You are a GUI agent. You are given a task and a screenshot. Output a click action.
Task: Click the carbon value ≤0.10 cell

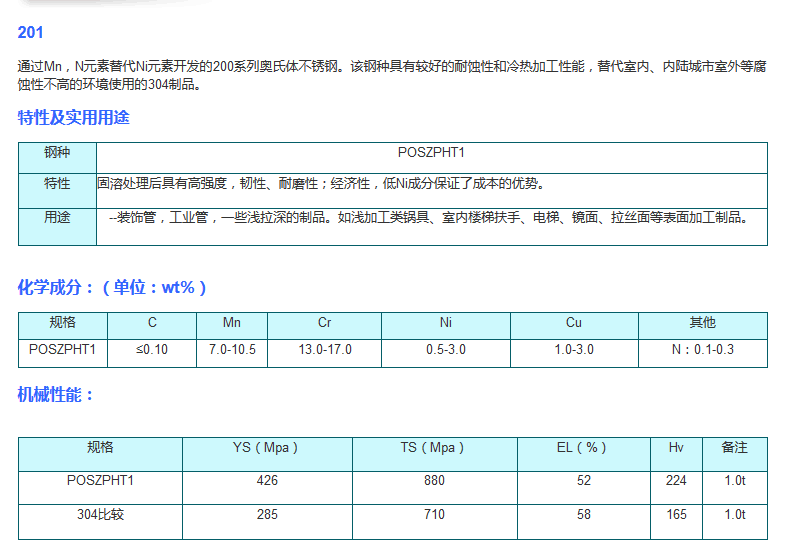pyautogui.click(x=152, y=350)
